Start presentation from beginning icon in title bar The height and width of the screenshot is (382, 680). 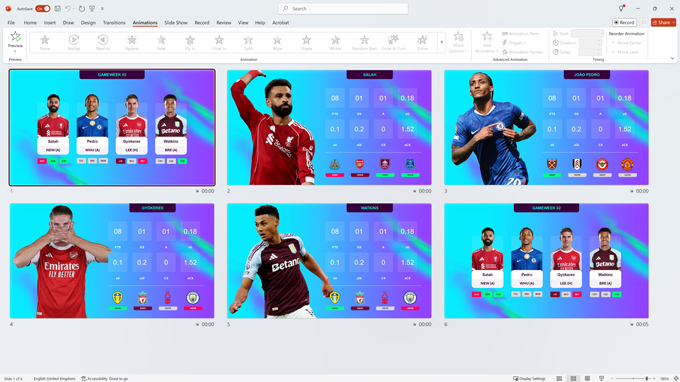tap(92, 9)
